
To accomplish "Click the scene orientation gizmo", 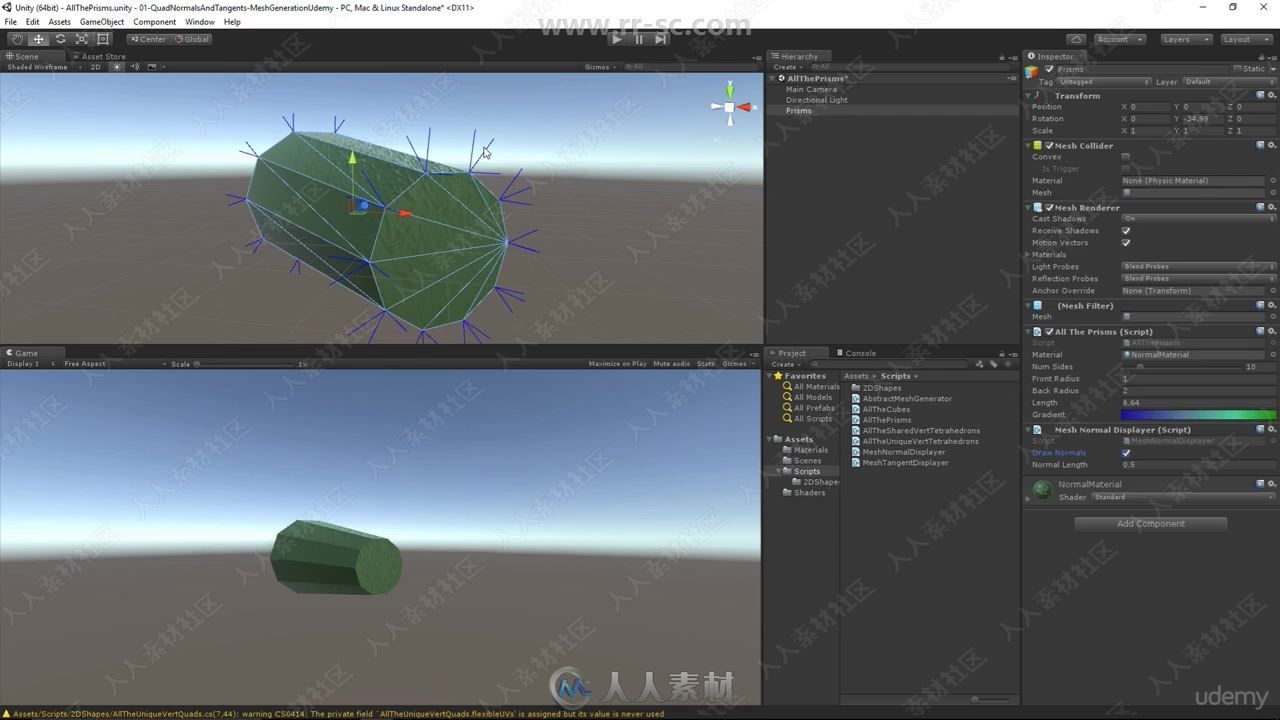I will click(730, 105).
